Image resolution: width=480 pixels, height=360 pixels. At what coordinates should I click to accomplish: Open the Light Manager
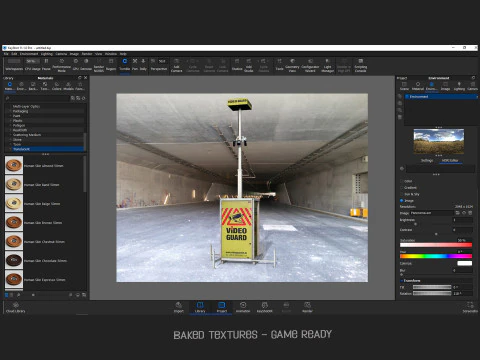tap(327, 65)
